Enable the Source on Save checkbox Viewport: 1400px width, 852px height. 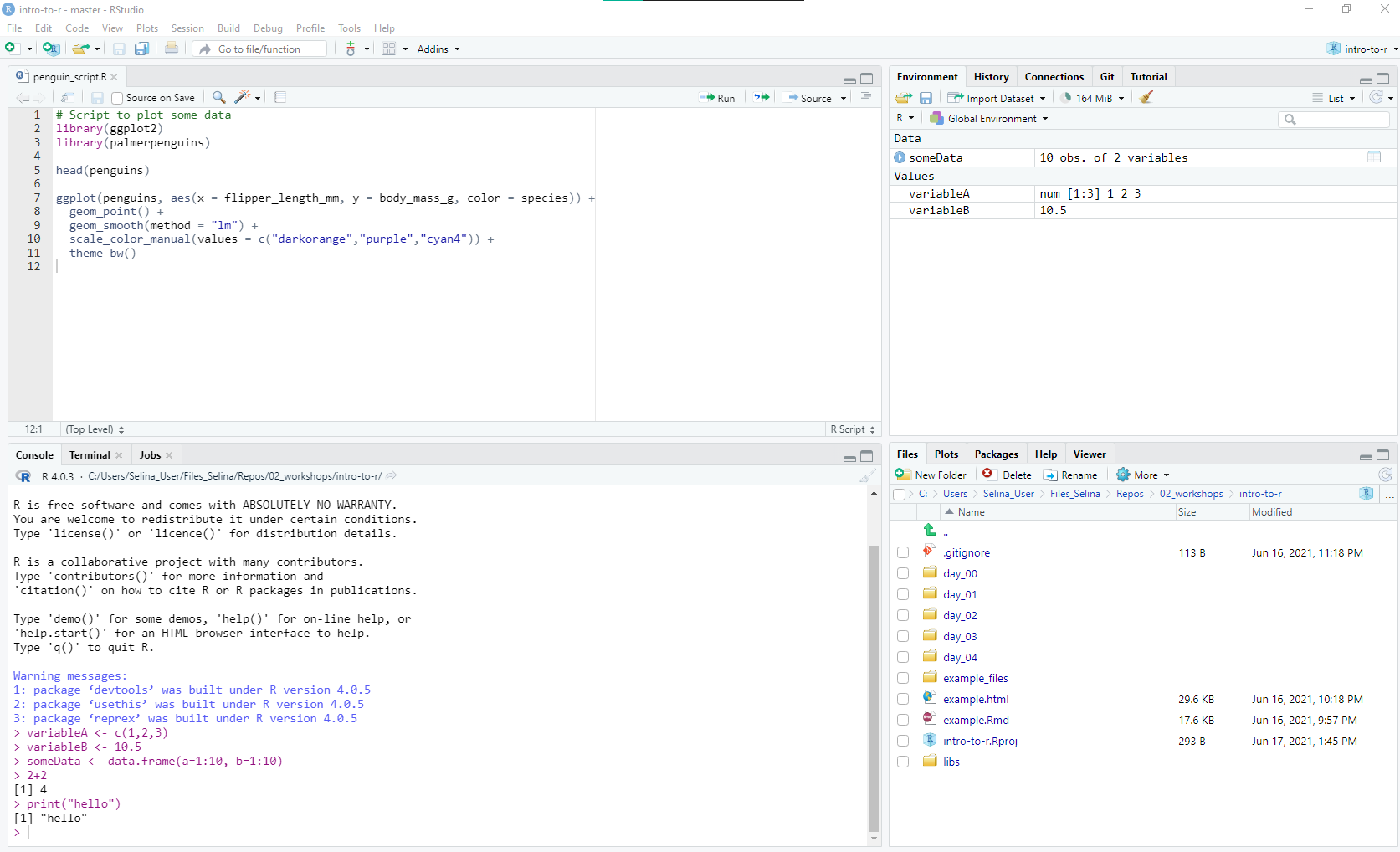coord(118,99)
